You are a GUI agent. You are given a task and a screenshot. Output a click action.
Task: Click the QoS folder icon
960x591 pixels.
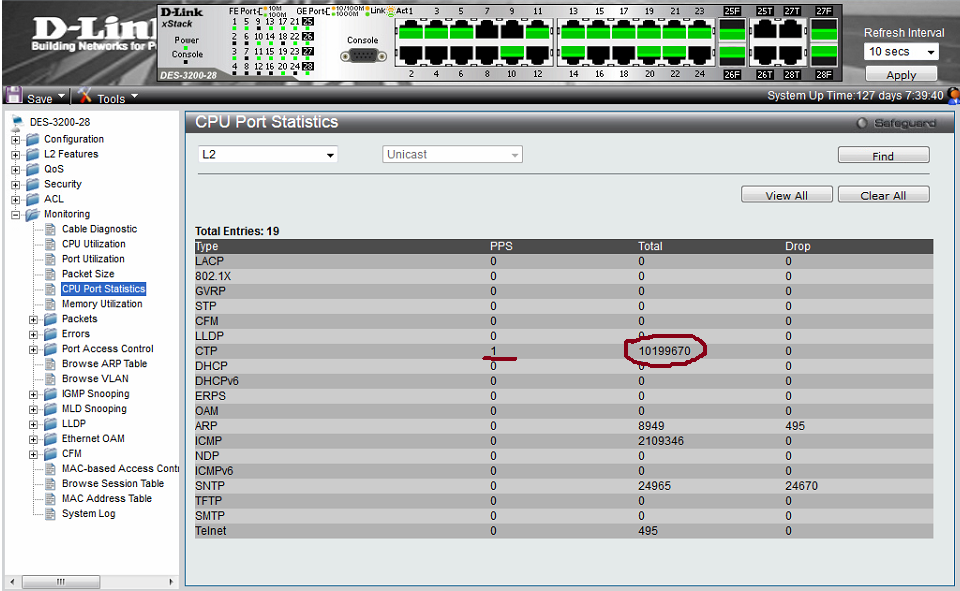tap(32, 170)
